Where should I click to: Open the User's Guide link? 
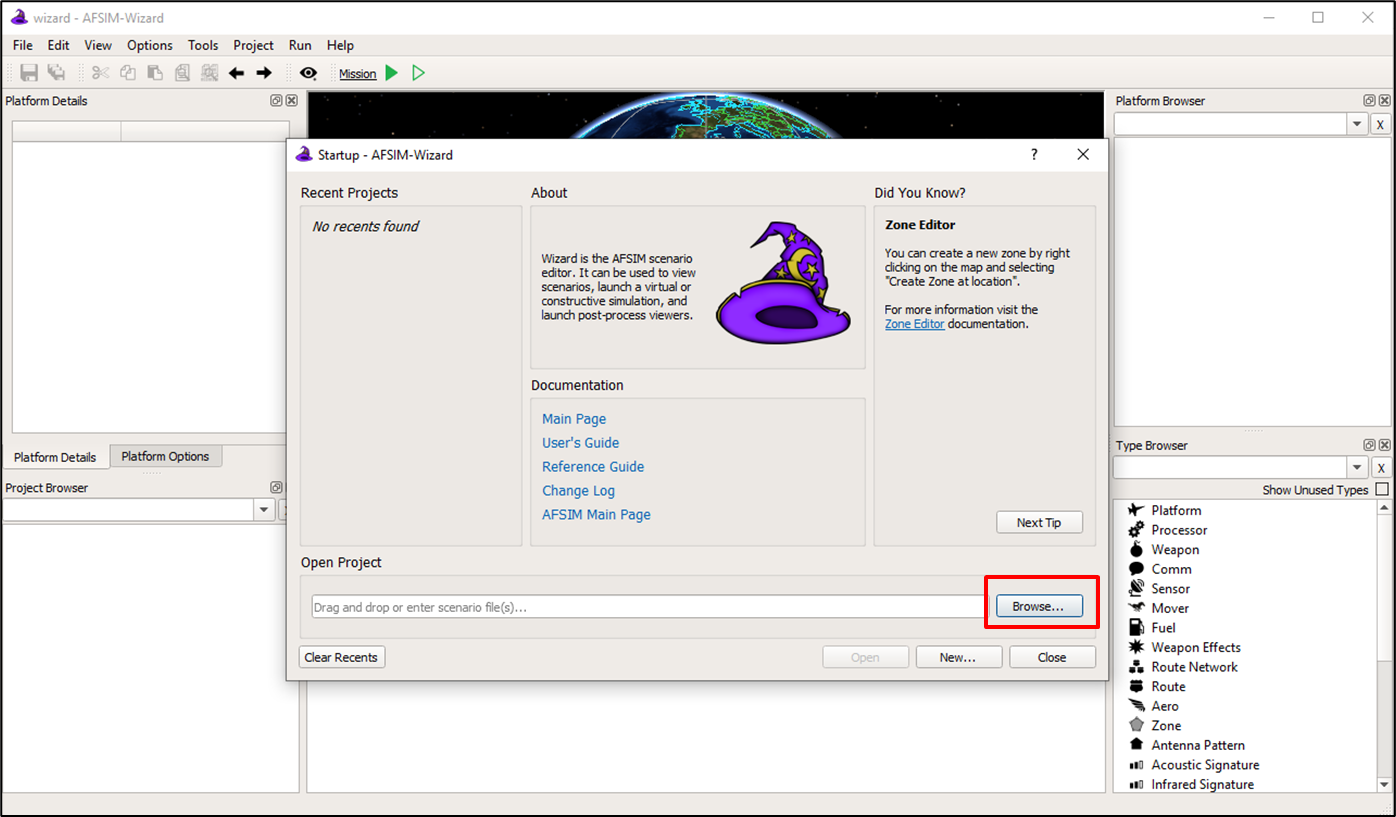click(581, 443)
